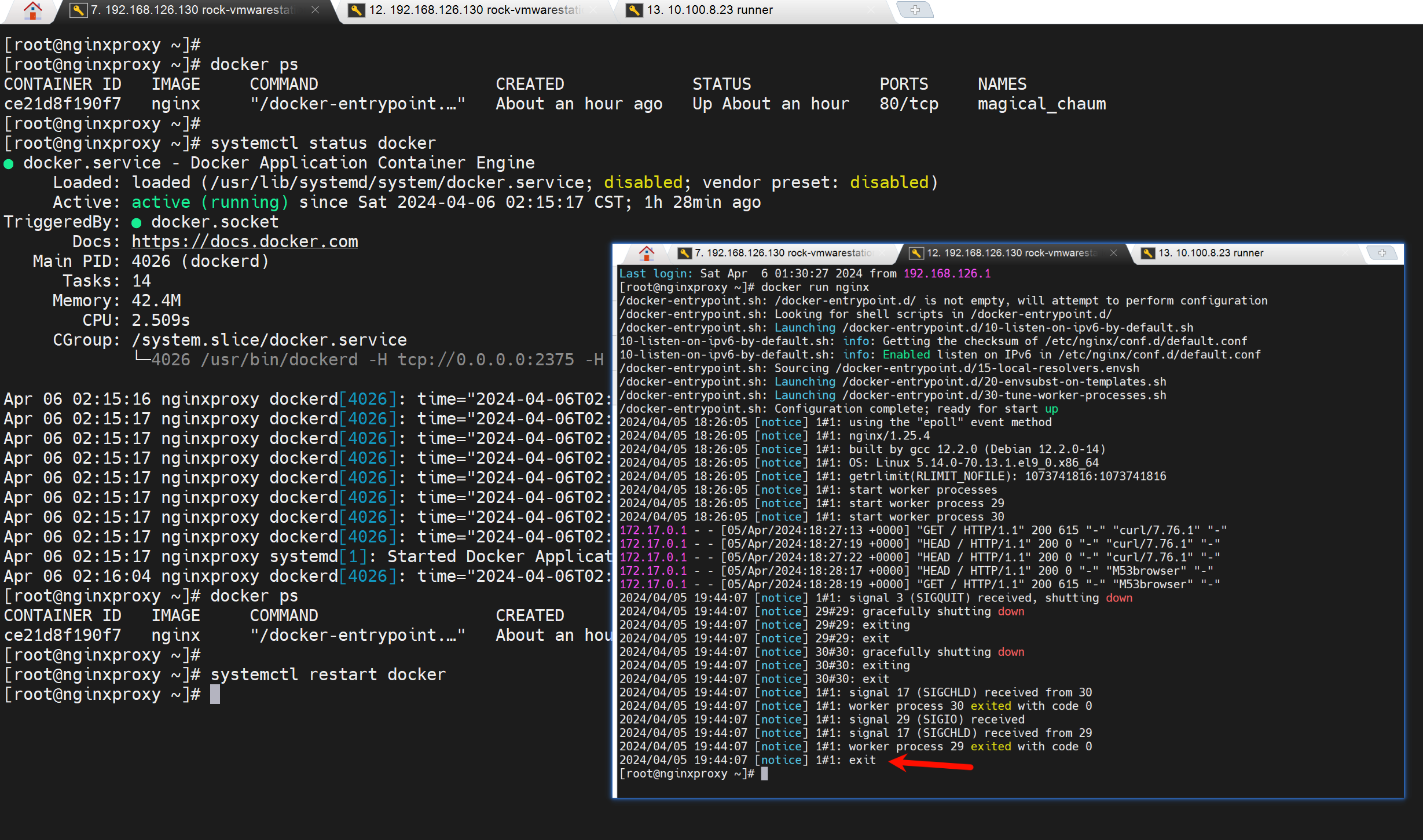Click the plus button in the inset tab bar
The height and width of the screenshot is (840, 1423).
click(1382, 252)
